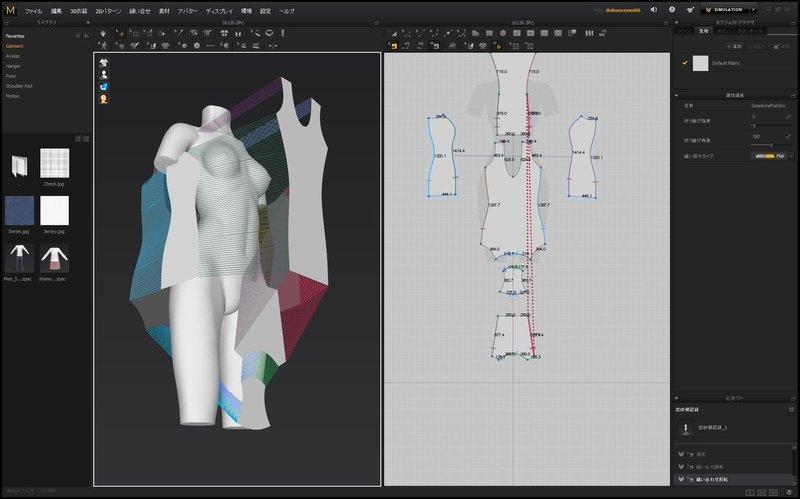Select the circle pattern tool in 2D toolbar
This screenshot has width=800, height=499.
(503, 33)
